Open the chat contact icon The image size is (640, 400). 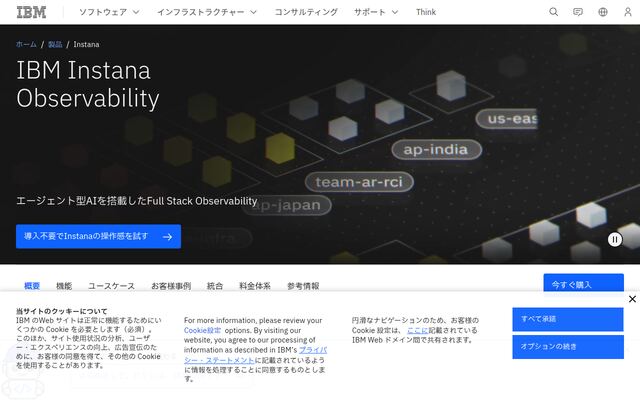click(x=578, y=12)
